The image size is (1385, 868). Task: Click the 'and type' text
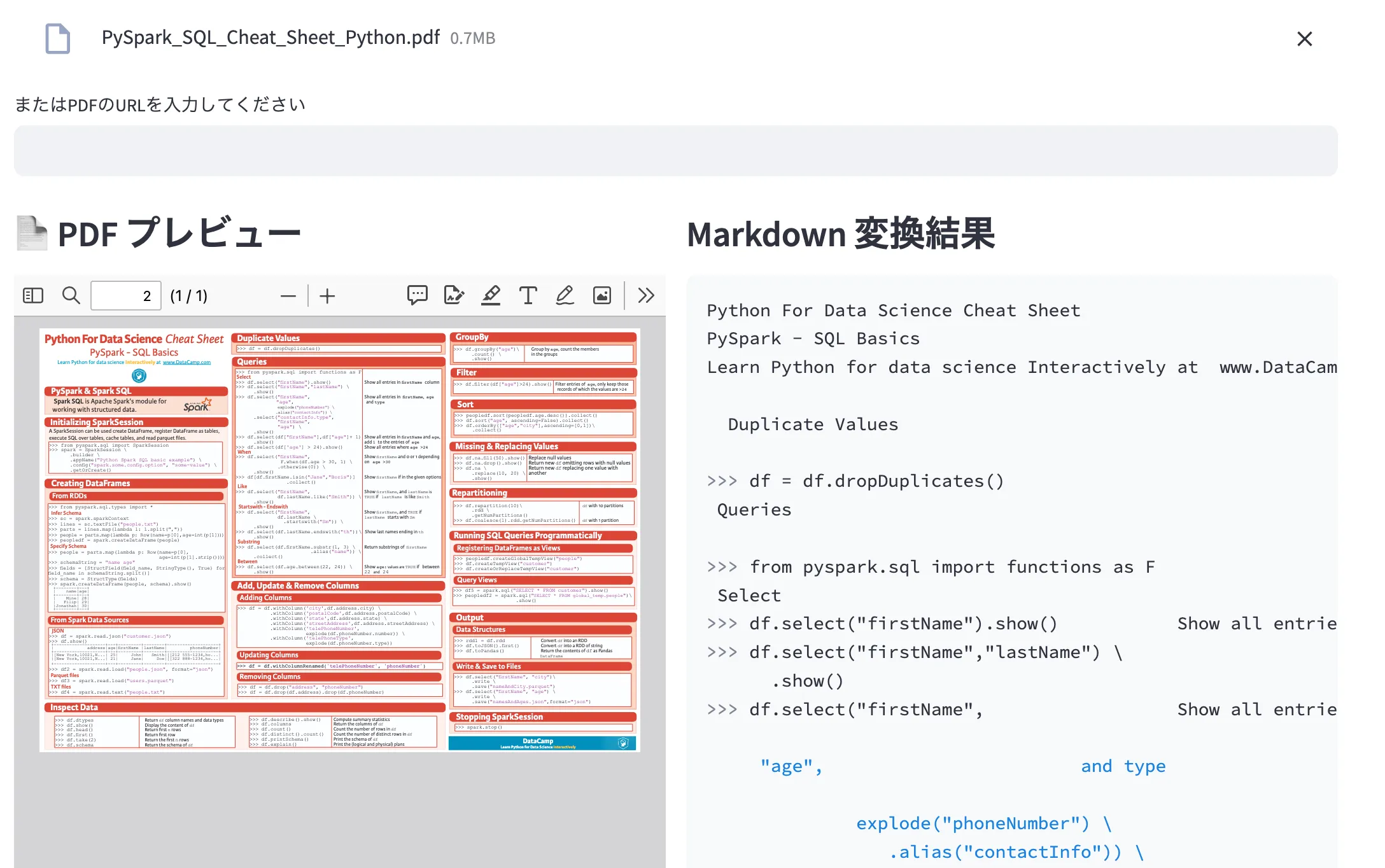click(1123, 766)
